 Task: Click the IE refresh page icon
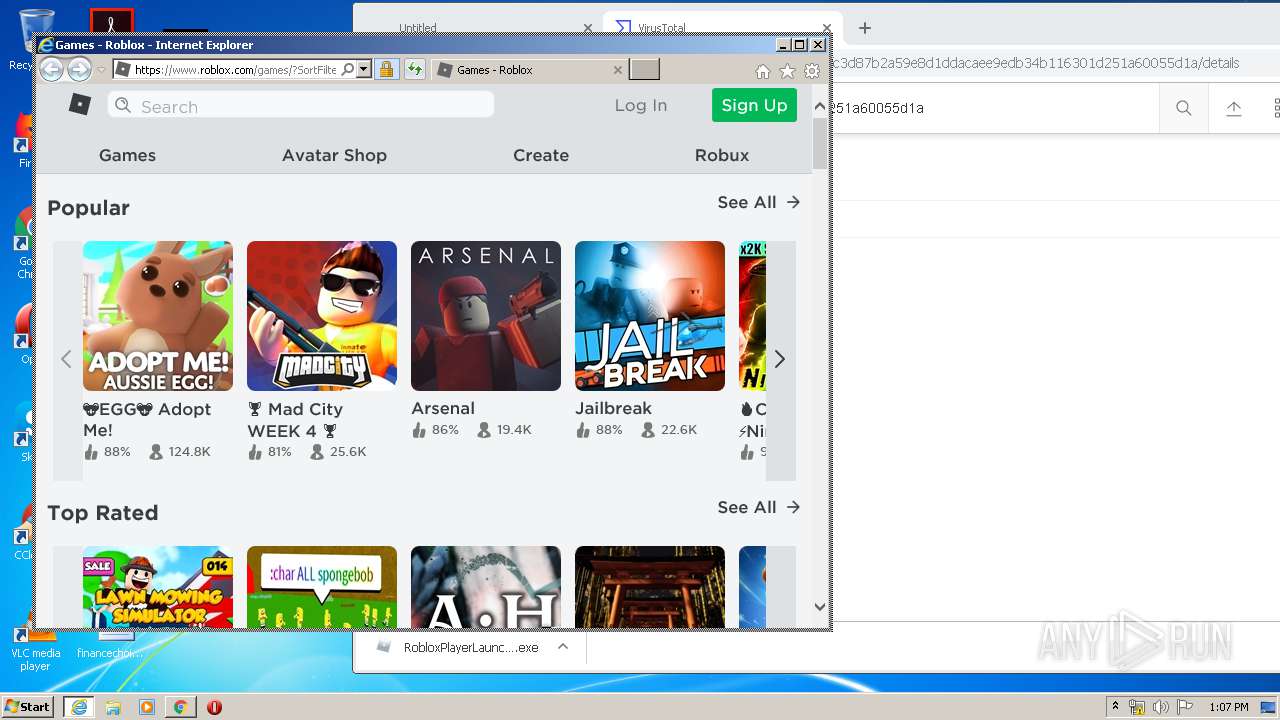pos(414,70)
